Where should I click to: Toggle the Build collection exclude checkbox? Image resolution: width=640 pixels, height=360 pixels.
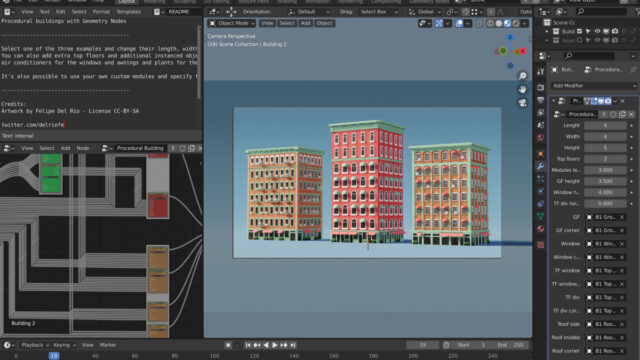(x=580, y=31)
